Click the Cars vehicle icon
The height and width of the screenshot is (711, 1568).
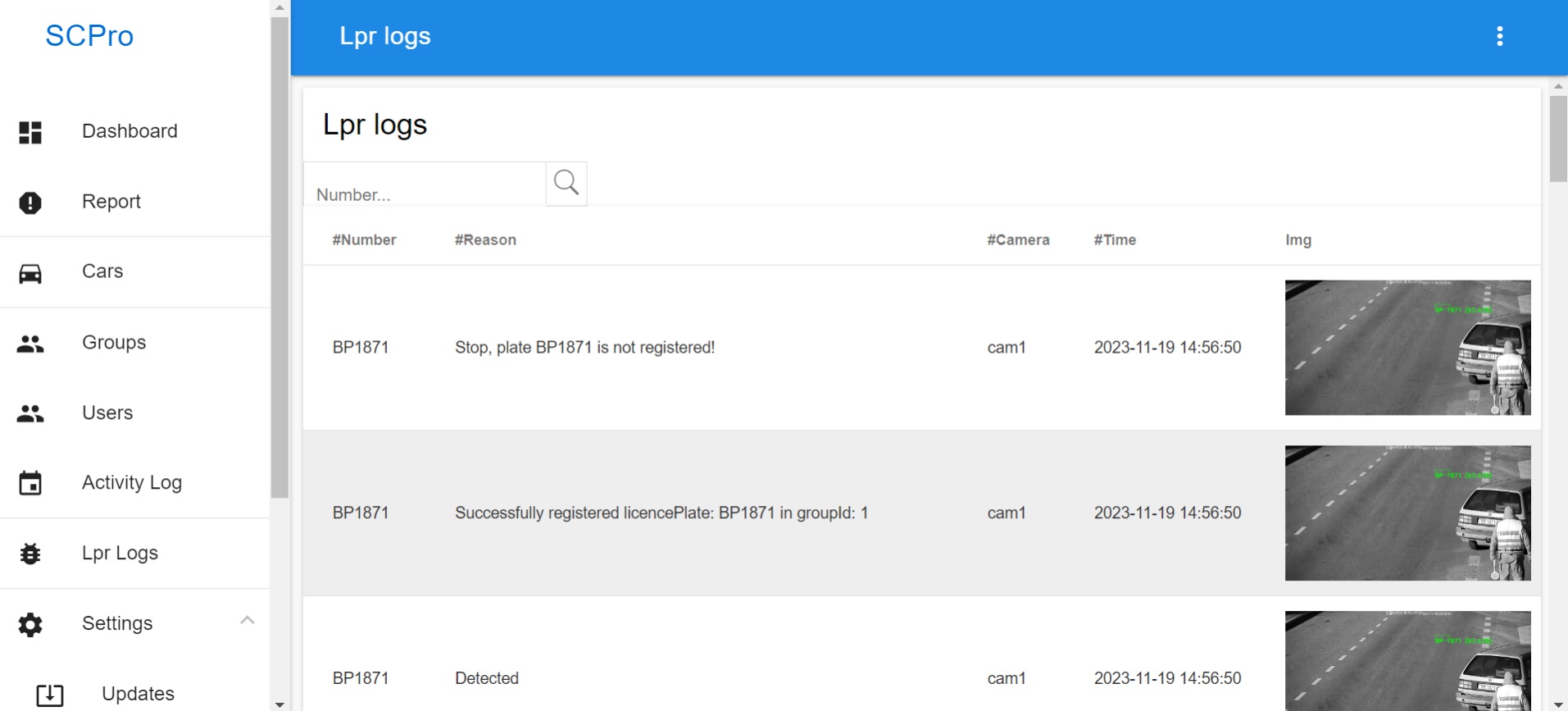coord(30,273)
